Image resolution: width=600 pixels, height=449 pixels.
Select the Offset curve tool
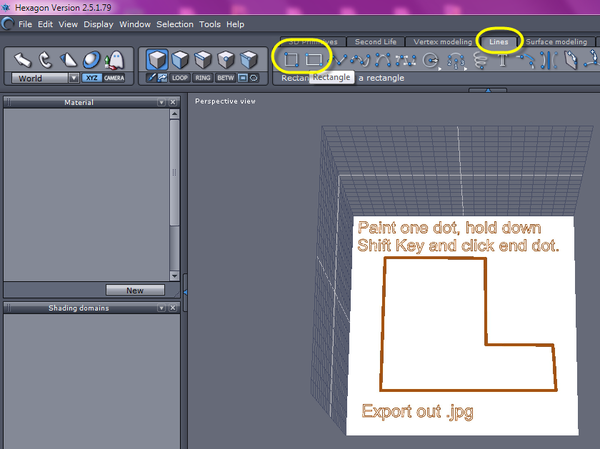coord(526,60)
